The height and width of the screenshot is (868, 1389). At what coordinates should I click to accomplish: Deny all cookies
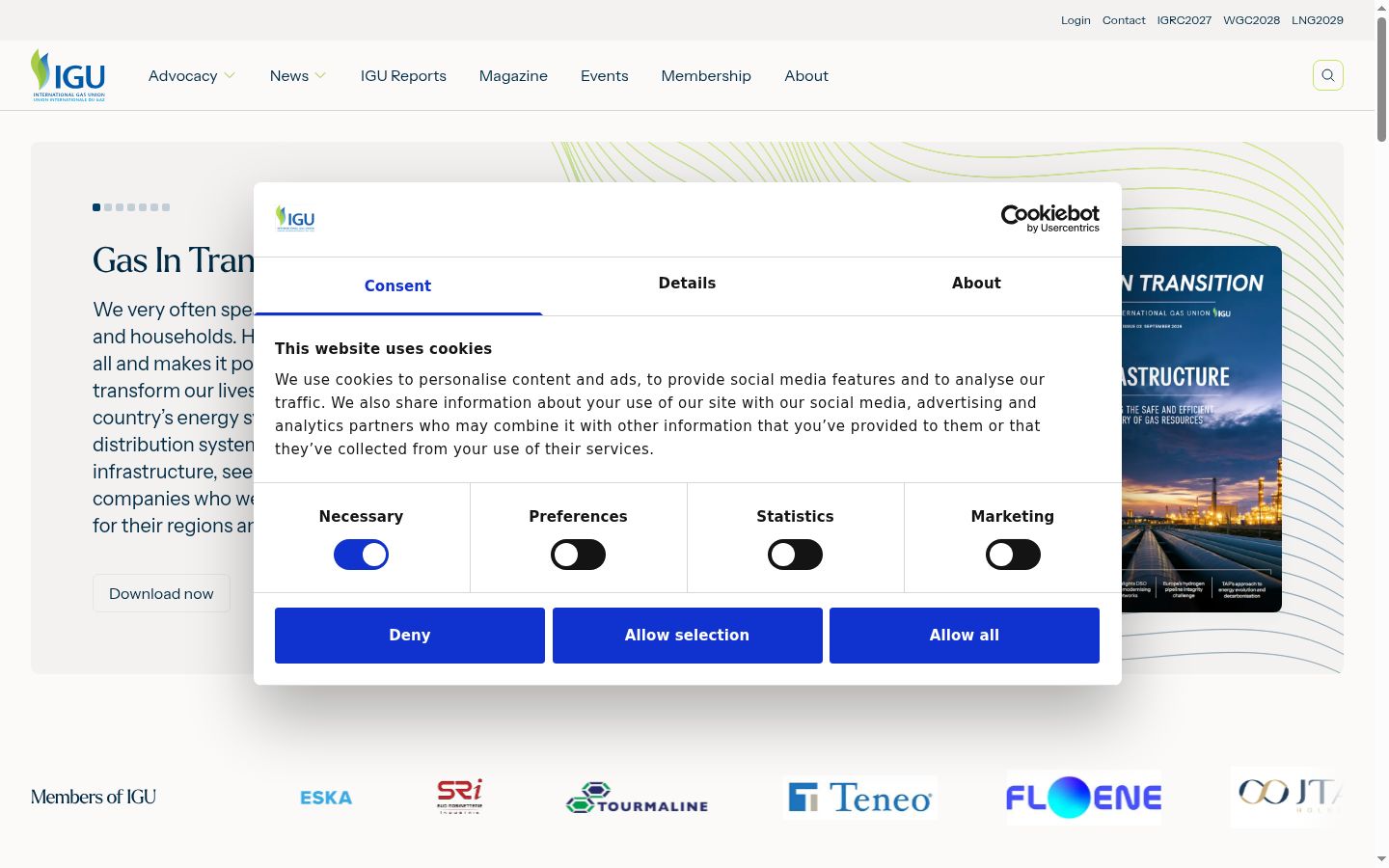pos(410,636)
